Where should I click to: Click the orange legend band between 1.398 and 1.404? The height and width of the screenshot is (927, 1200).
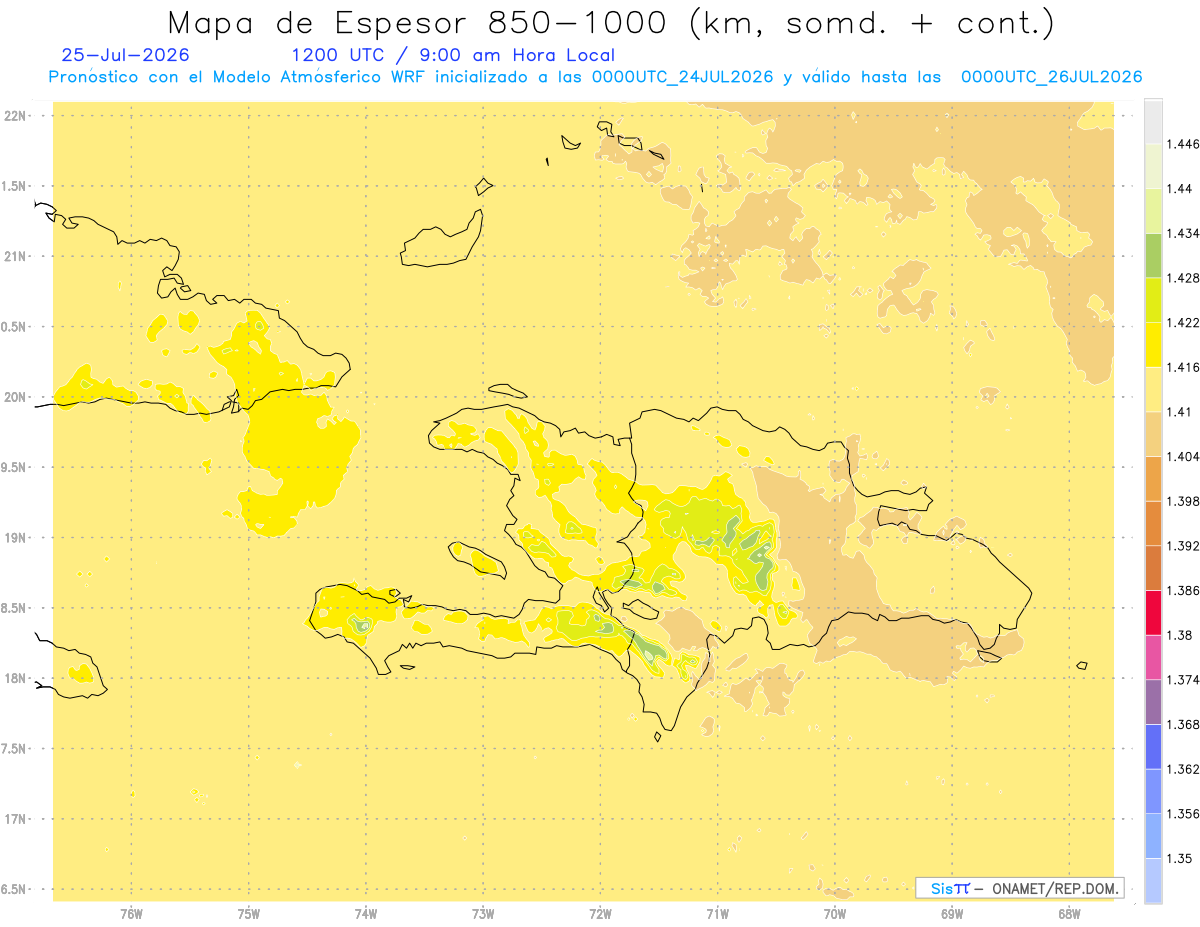[x=1153, y=479]
